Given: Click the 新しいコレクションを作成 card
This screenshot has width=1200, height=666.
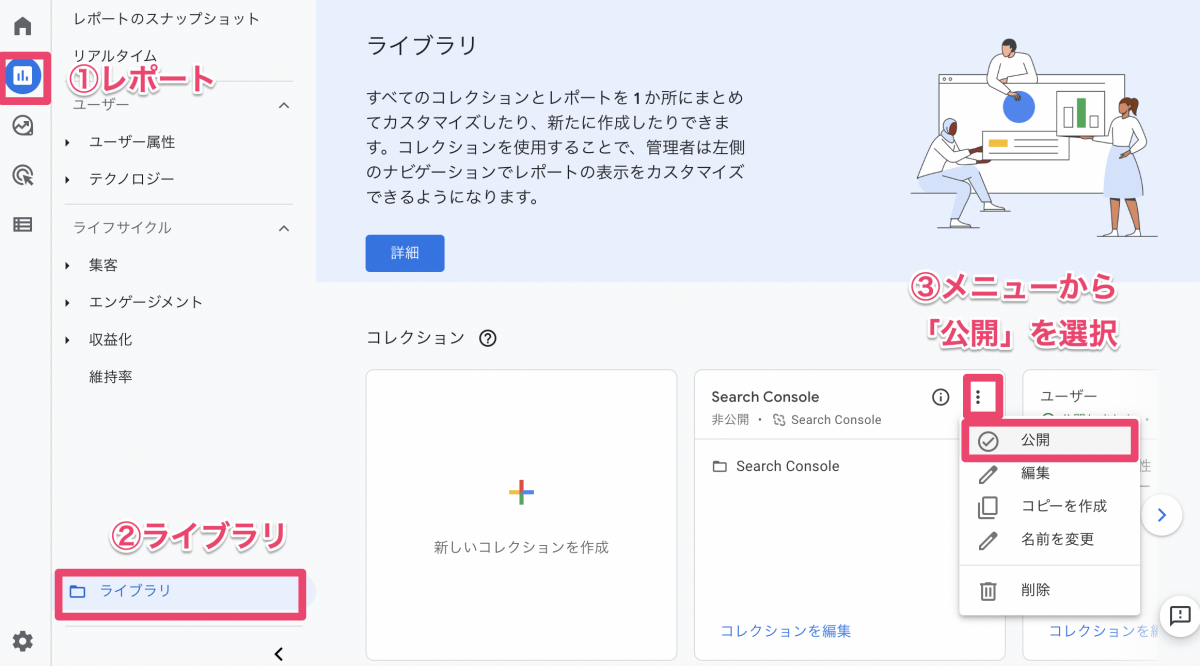Looking at the screenshot, I should pos(521,515).
